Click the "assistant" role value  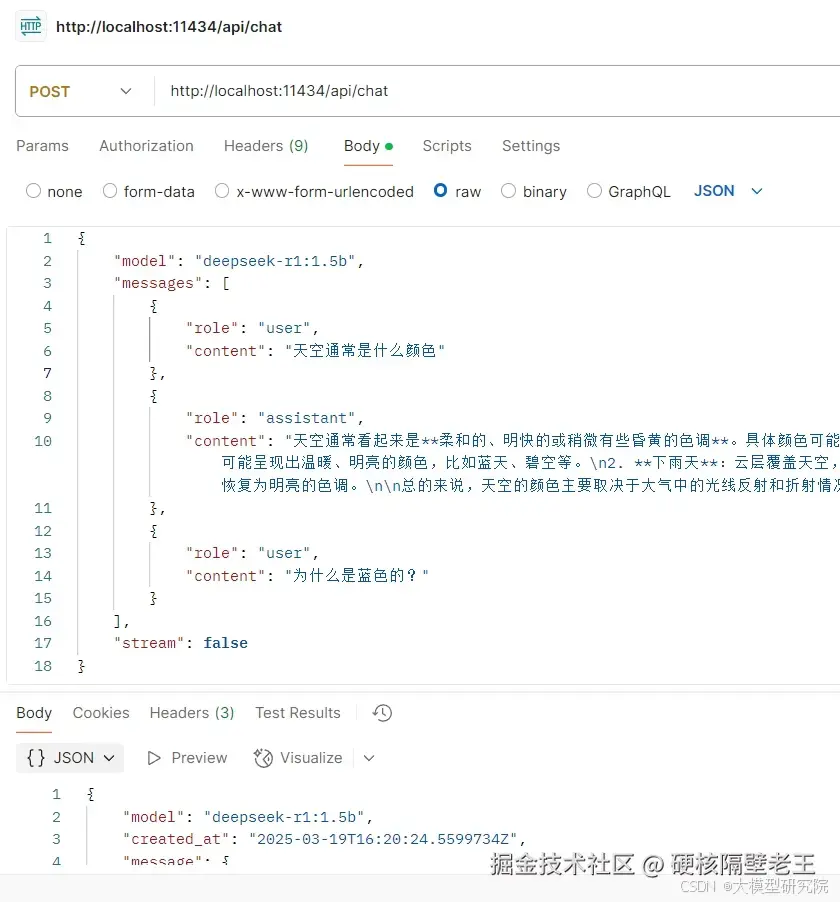pos(307,418)
